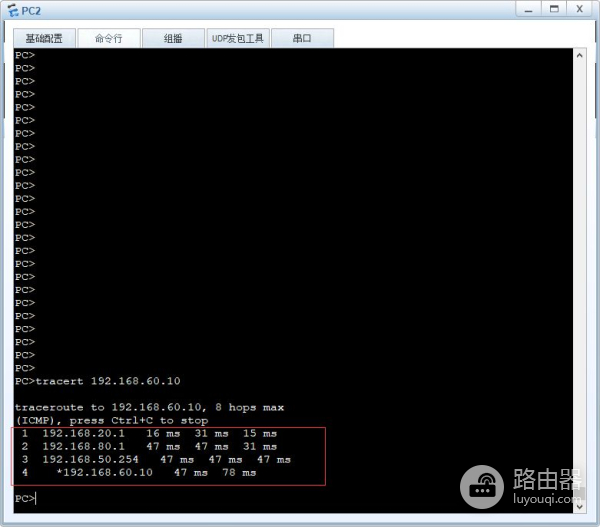Switch to the 串口 tab
Image resolution: width=600 pixels, height=527 pixels.
click(x=302, y=38)
